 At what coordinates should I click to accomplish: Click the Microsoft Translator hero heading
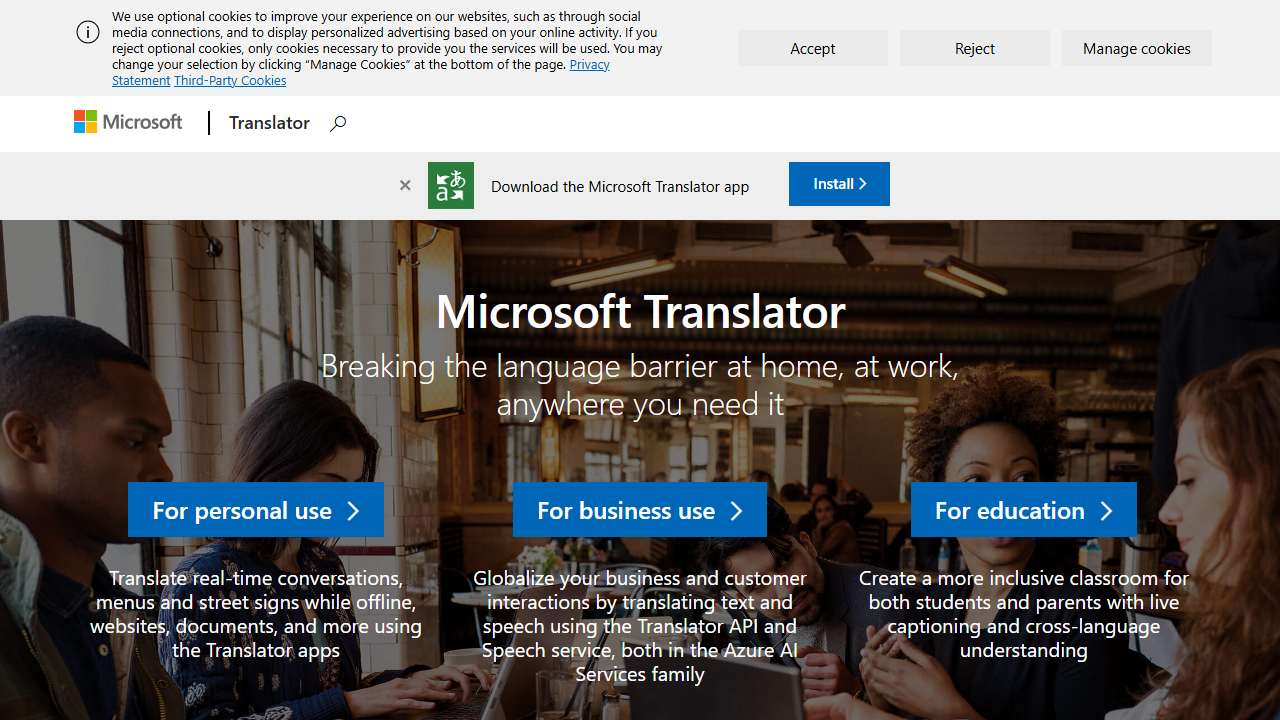coord(640,311)
